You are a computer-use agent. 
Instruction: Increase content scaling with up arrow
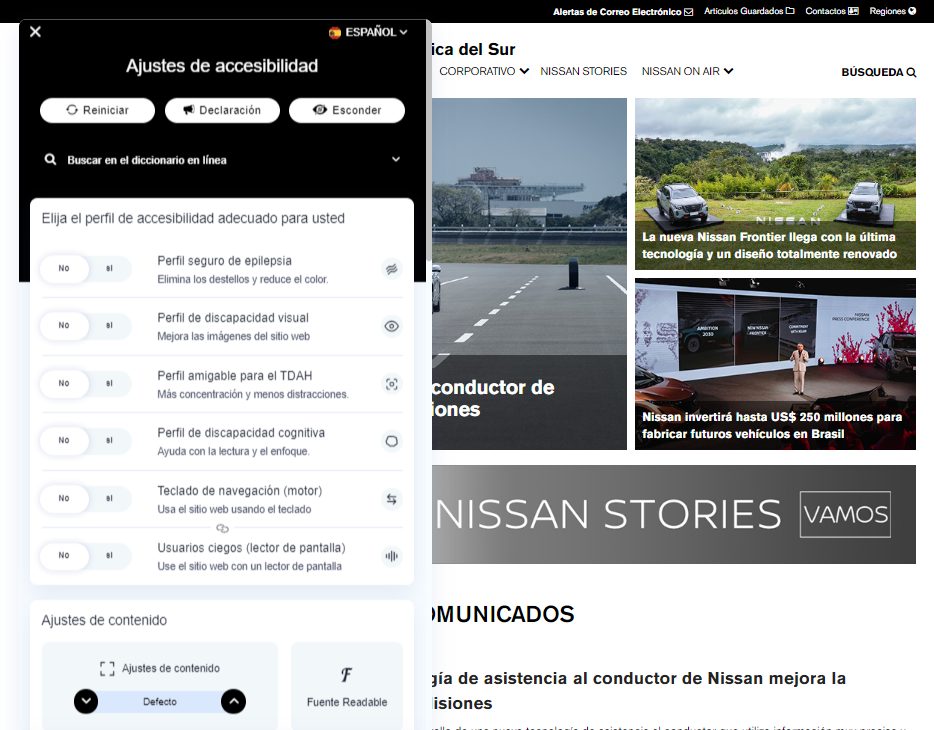[x=233, y=702]
